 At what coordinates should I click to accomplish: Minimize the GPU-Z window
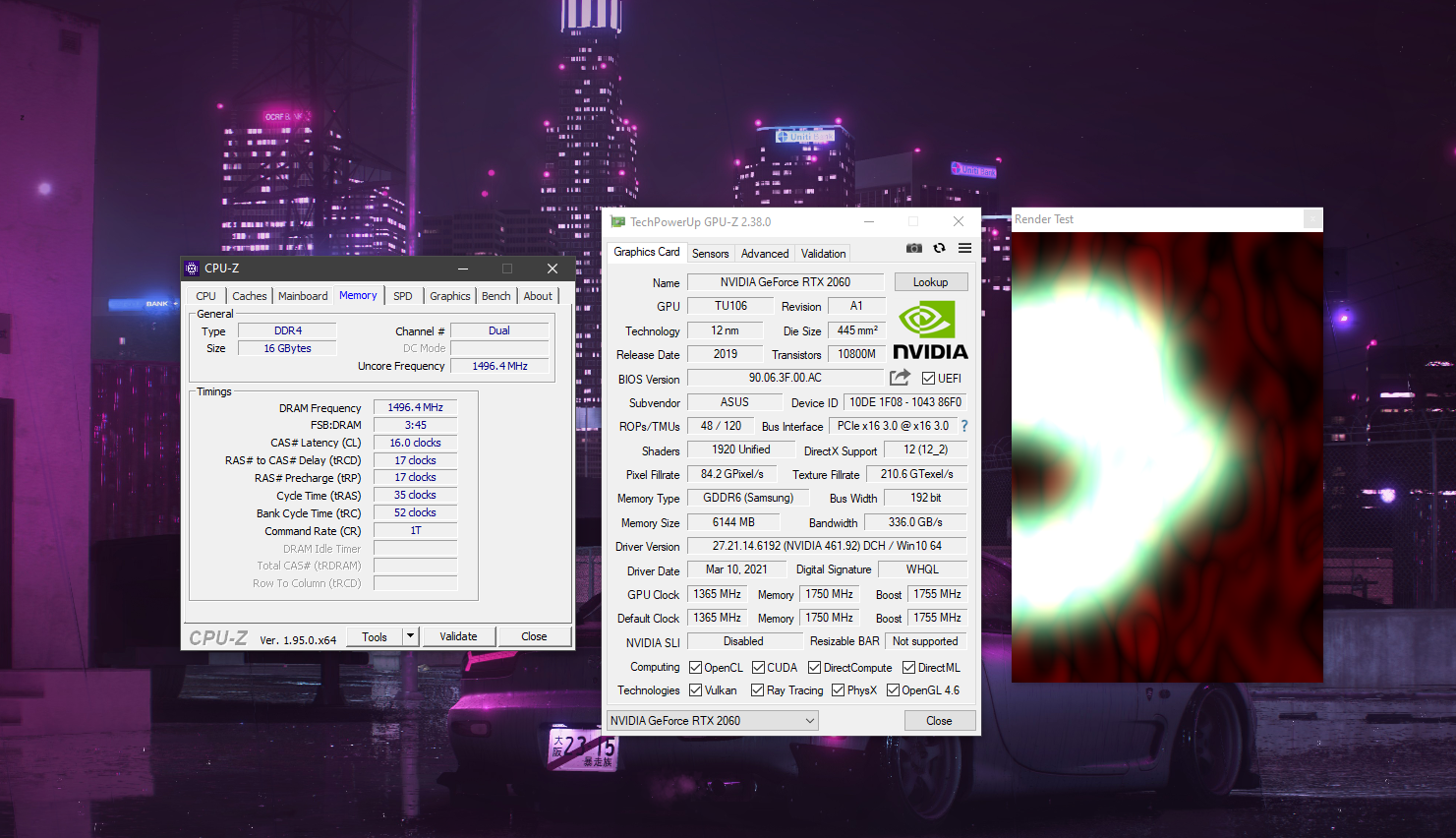click(869, 222)
